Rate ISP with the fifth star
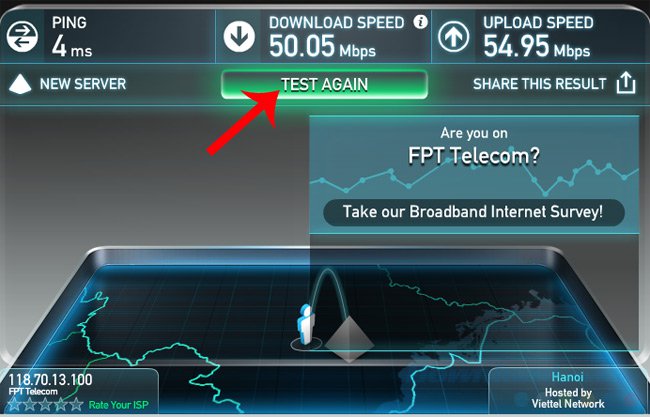This screenshot has width=650, height=417. pos(76,404)
